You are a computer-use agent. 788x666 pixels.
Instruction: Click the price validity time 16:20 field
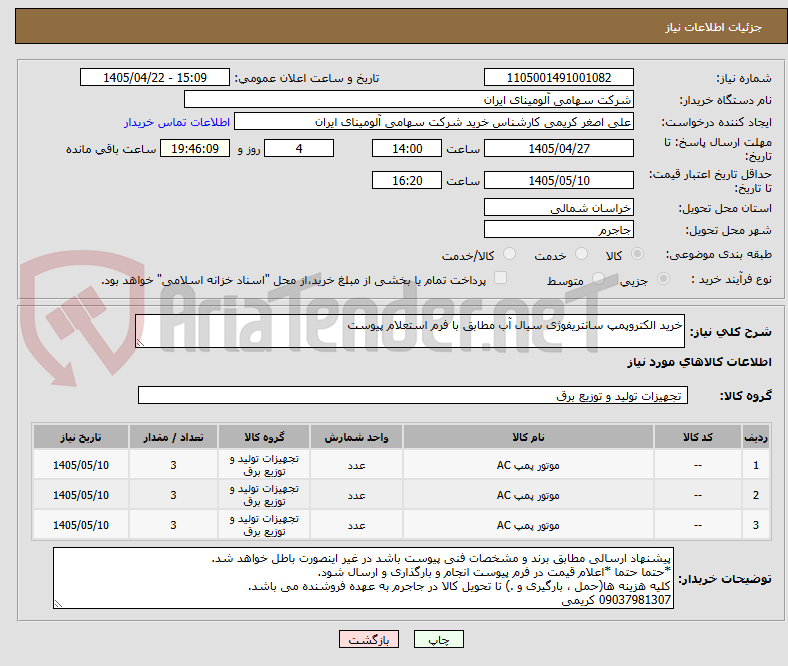(407, 180)
